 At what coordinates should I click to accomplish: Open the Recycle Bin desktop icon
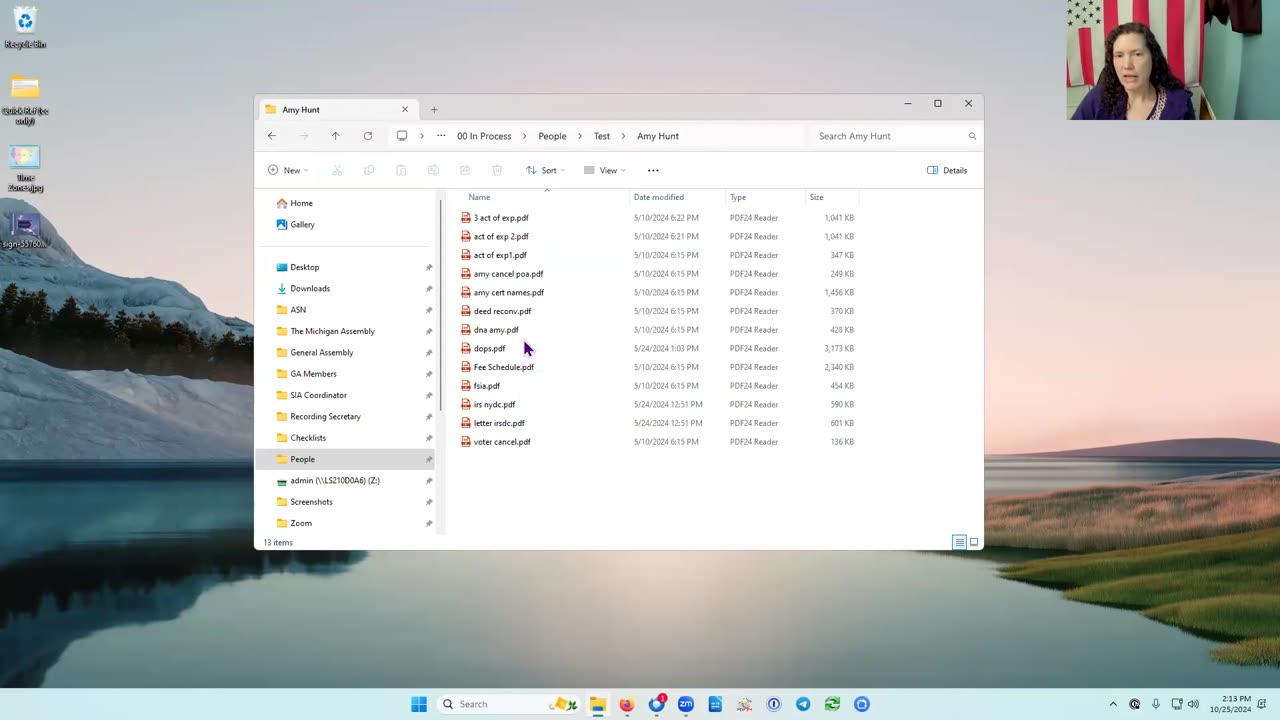[25, 28]
